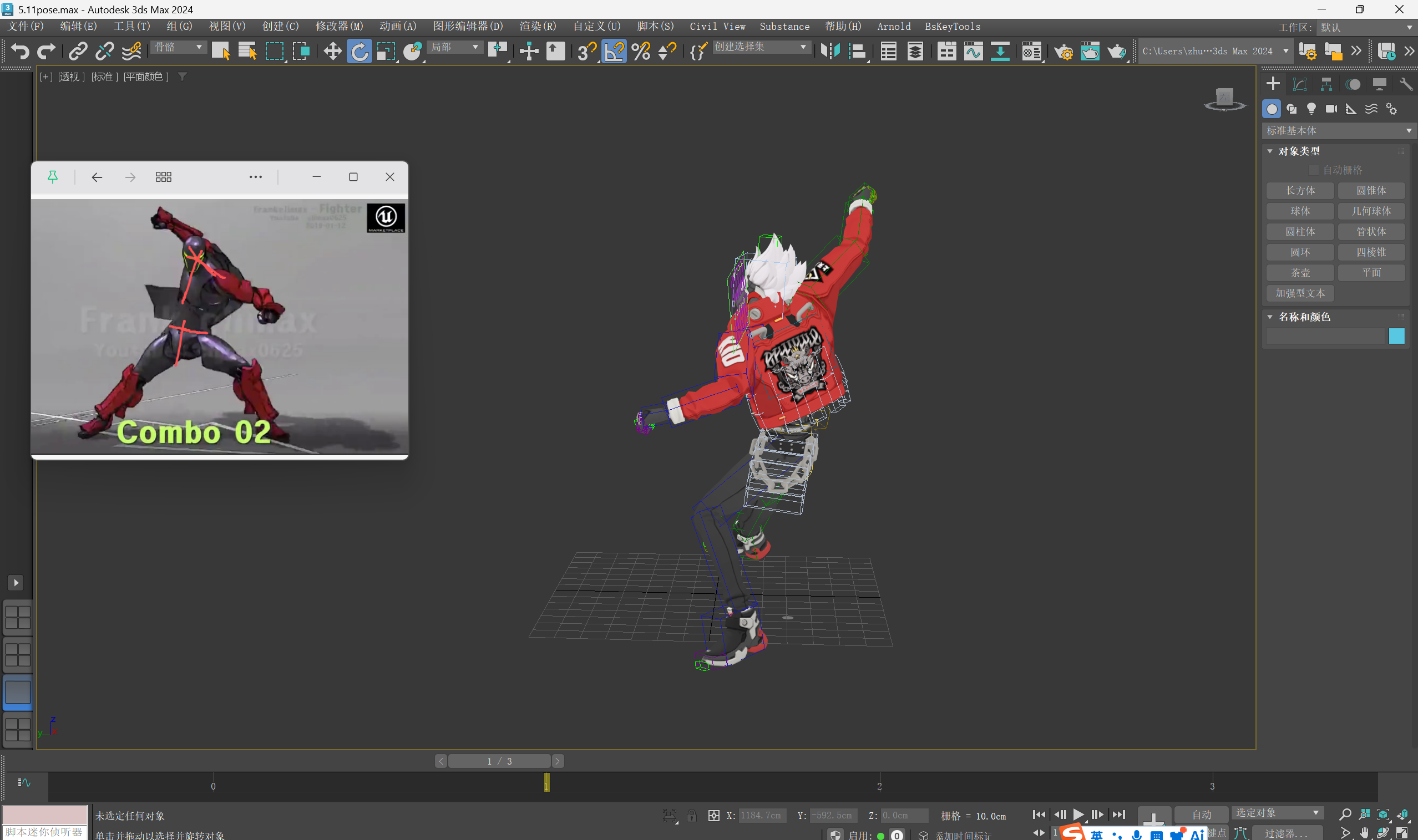Select the Lights category in Create panel
This screenshot has height=840, width=1418.
(x=1311, y=109)
